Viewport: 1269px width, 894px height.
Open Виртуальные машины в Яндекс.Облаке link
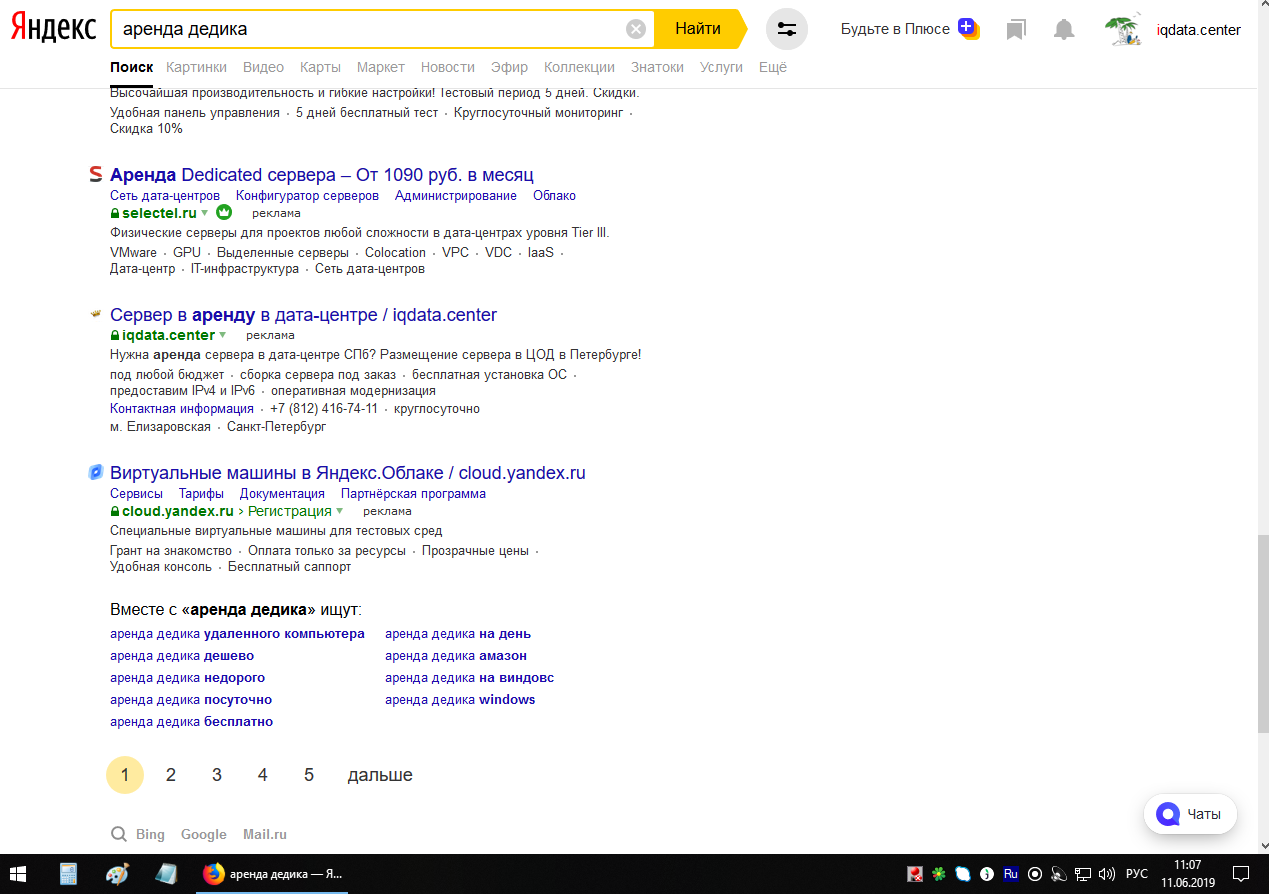pyautogui.click(x=348, y=473)
